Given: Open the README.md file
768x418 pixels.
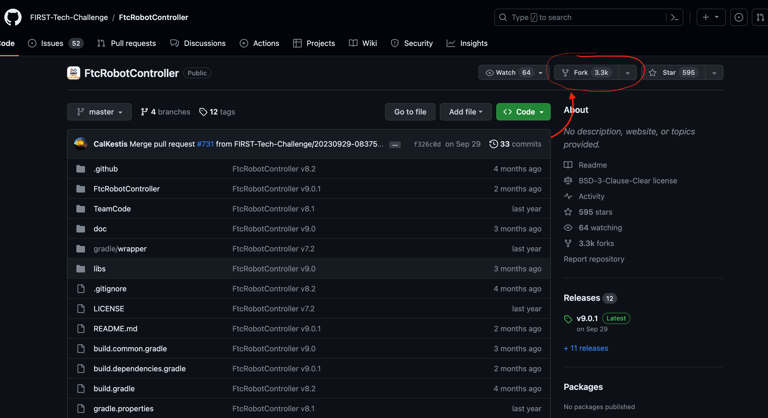Looking at the screenshot, I should coord(115,328).
